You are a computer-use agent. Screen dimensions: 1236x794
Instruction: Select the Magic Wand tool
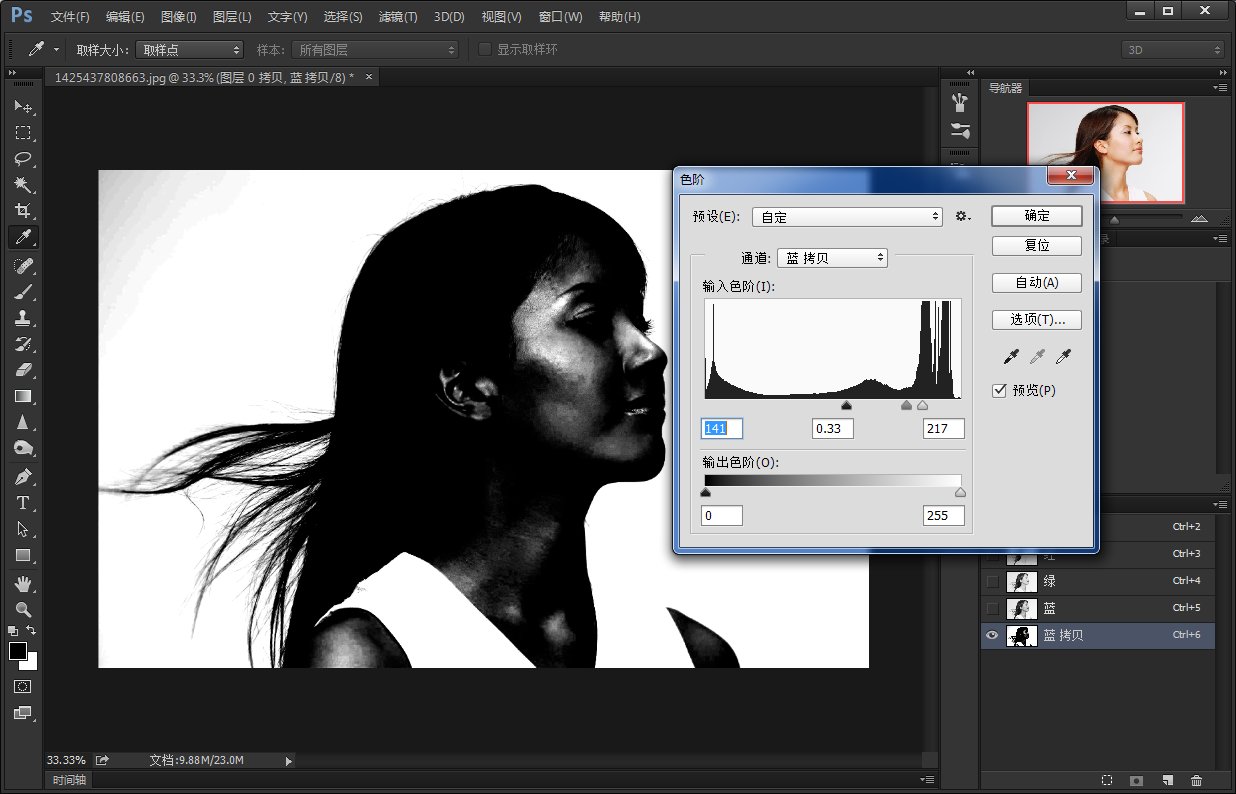tap(23, 185)
